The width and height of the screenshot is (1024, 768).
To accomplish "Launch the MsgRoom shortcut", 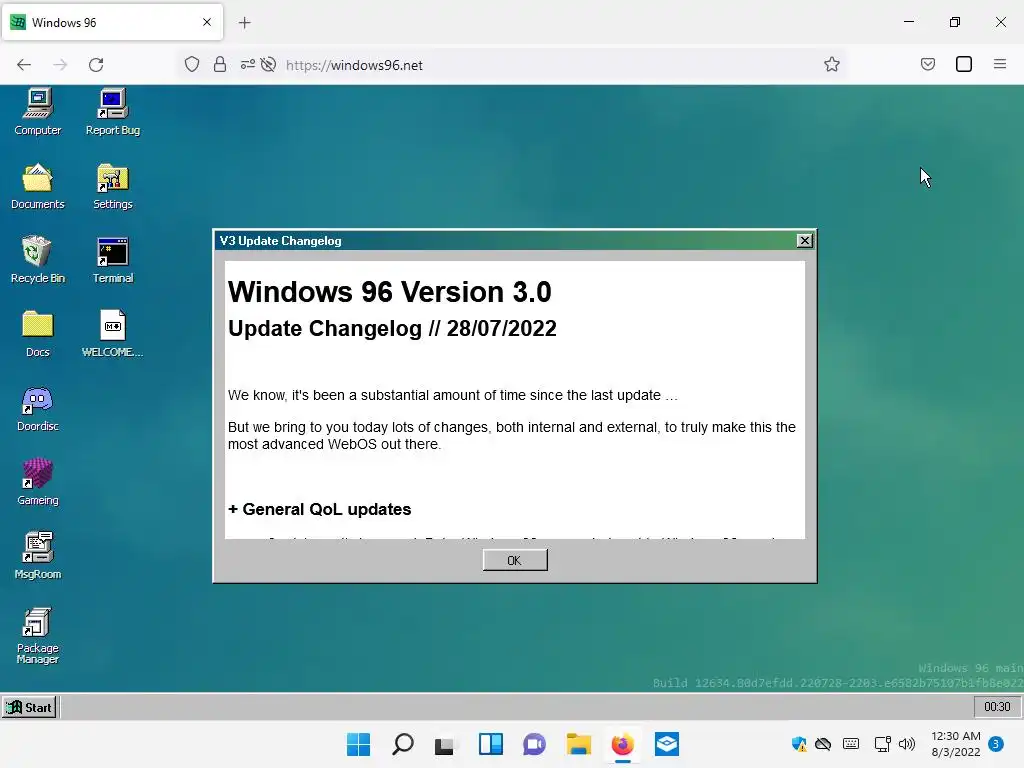I will click(38, 556).
